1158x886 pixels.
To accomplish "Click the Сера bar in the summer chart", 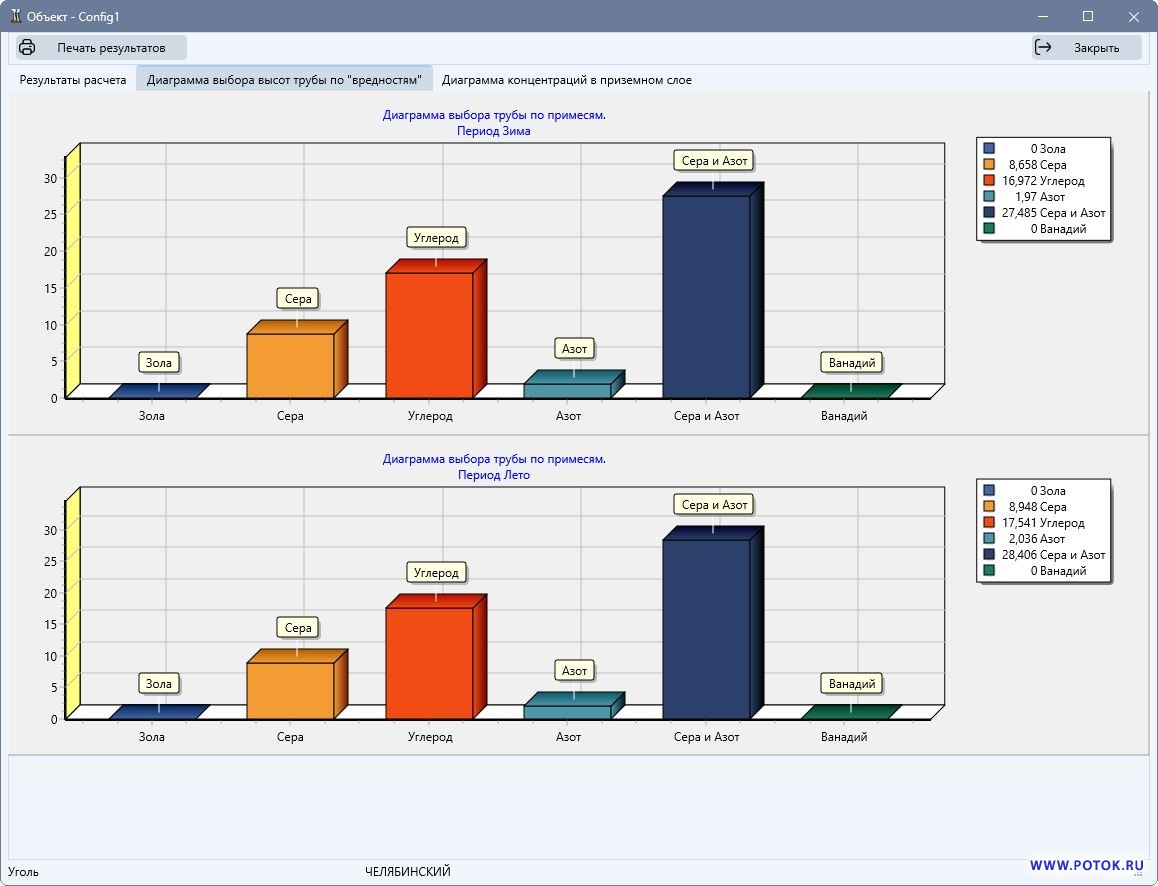I will tap(290, 690).
